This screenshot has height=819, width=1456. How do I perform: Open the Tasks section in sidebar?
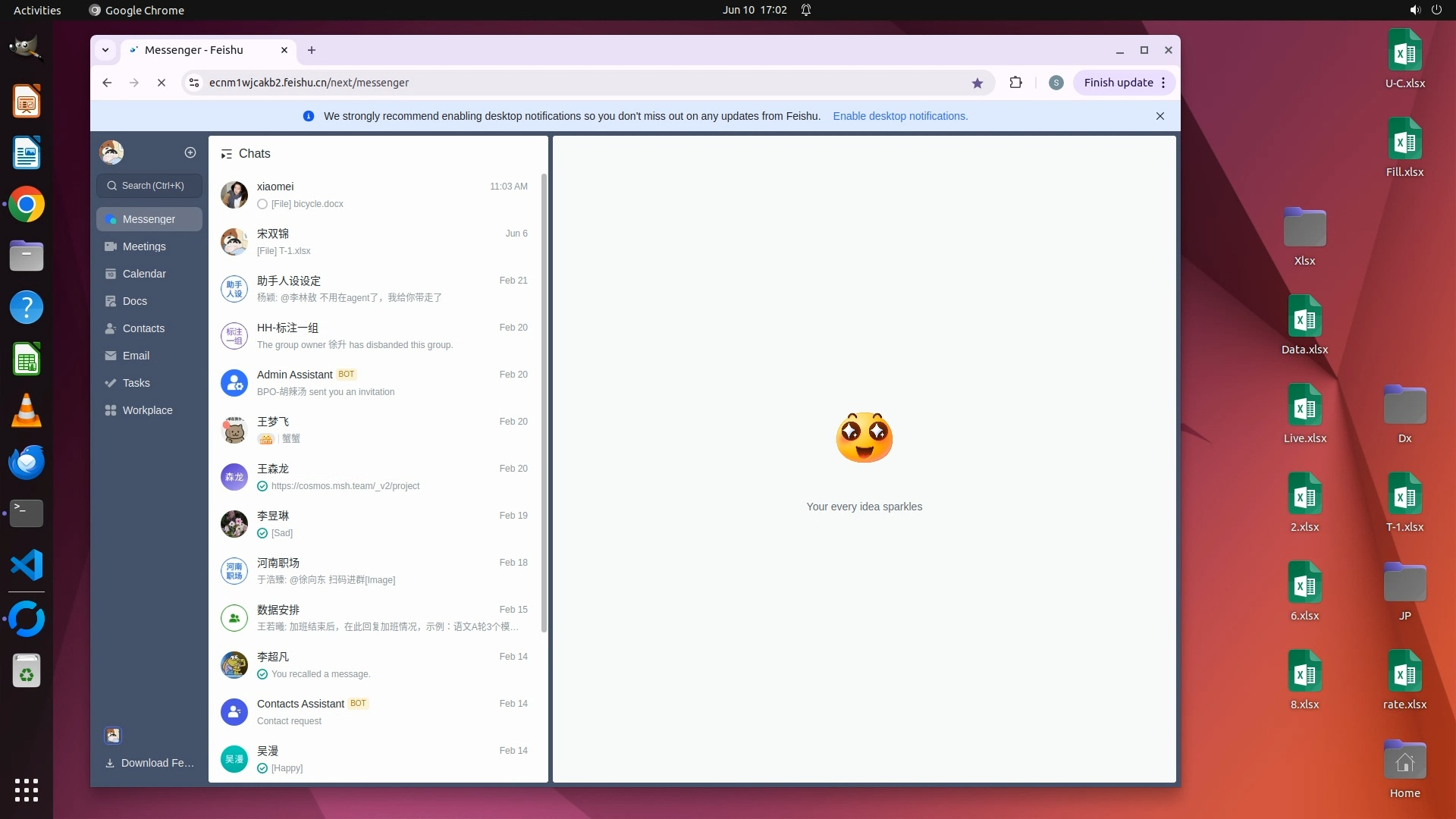[x=136, y=383]
